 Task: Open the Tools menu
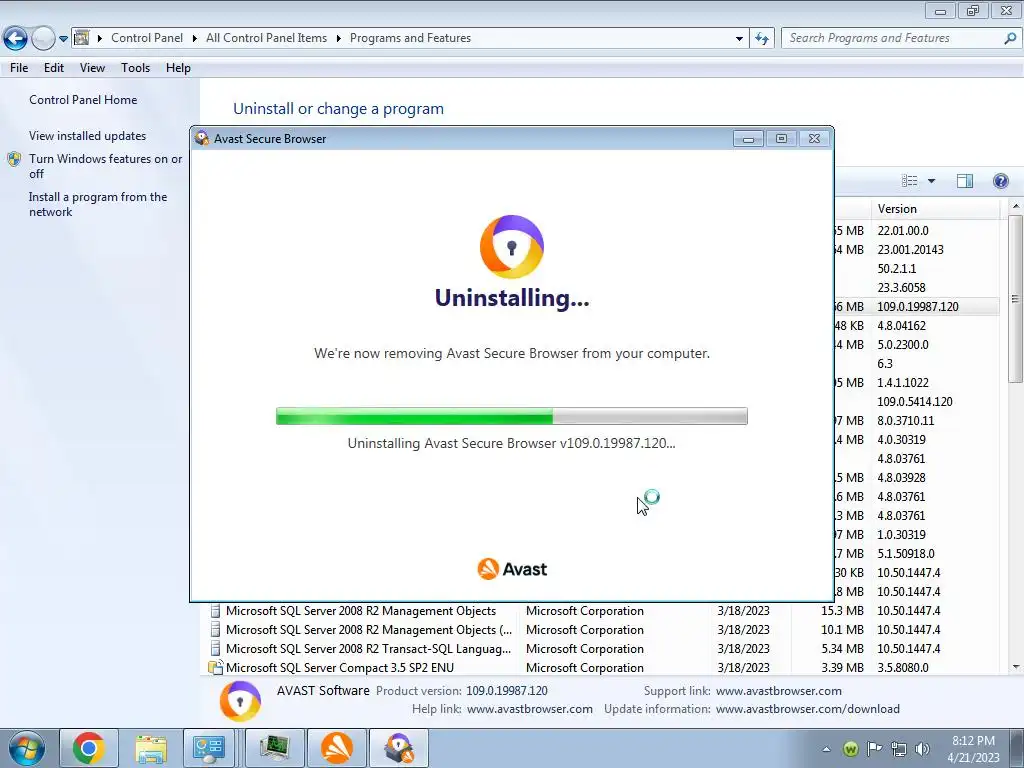tap(135, 68)
